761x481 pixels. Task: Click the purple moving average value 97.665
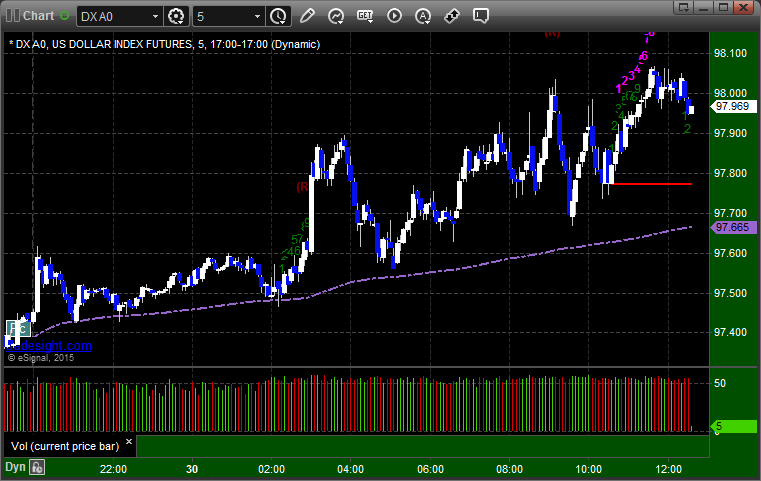pyautogui.click(x=733, y=227)
